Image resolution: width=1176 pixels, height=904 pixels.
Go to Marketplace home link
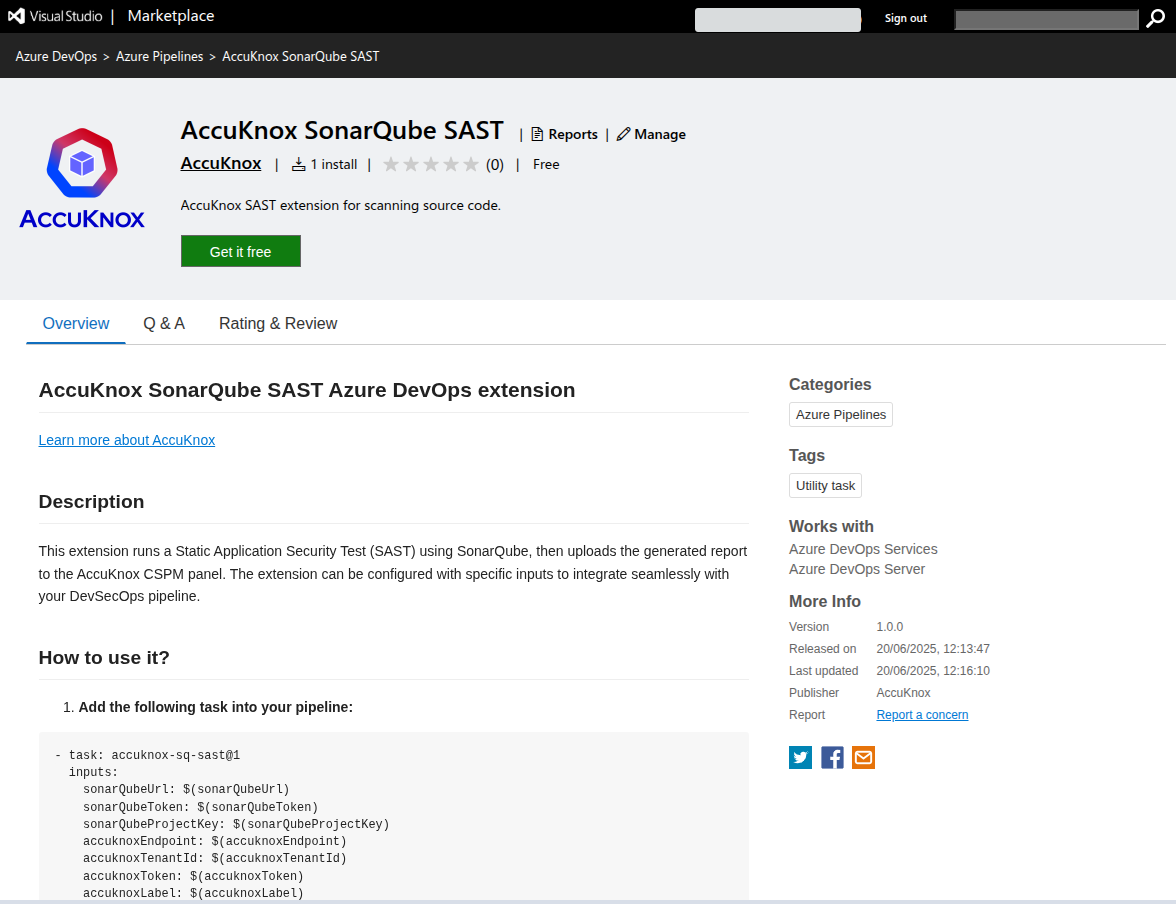point(171,16)
